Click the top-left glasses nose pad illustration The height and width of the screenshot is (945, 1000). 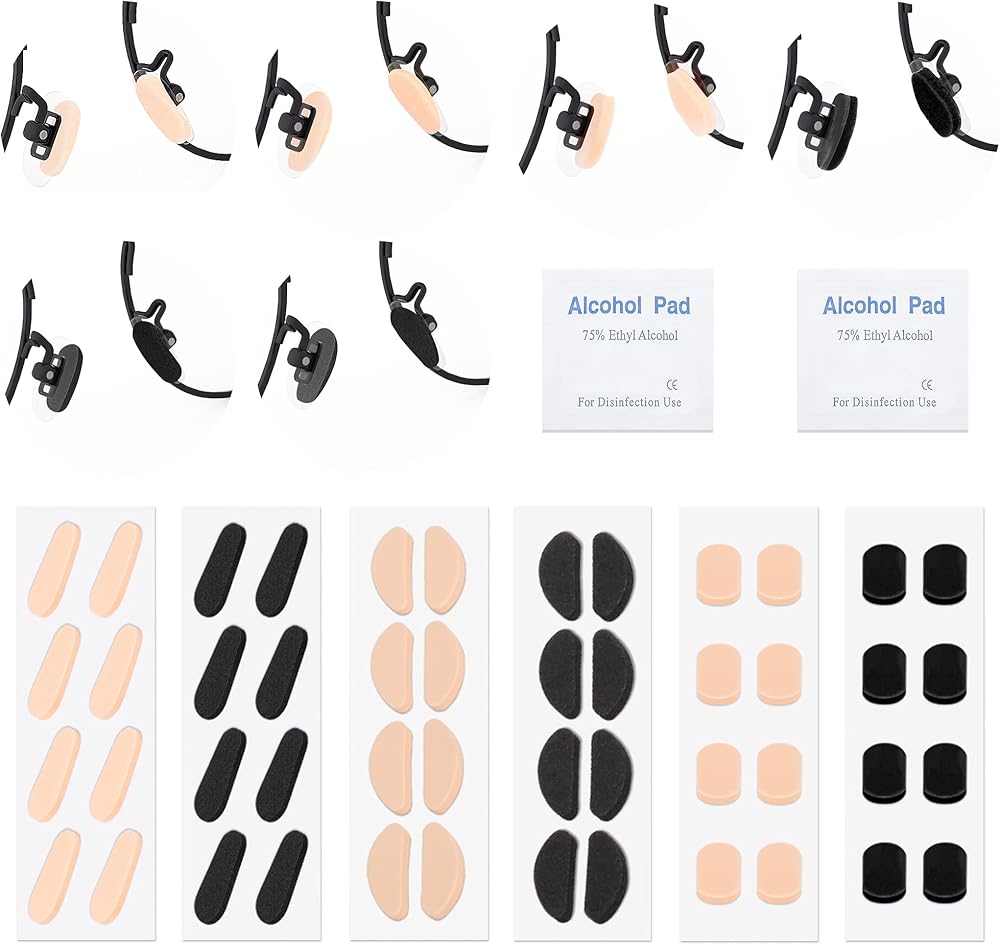[x=41, y=116]
